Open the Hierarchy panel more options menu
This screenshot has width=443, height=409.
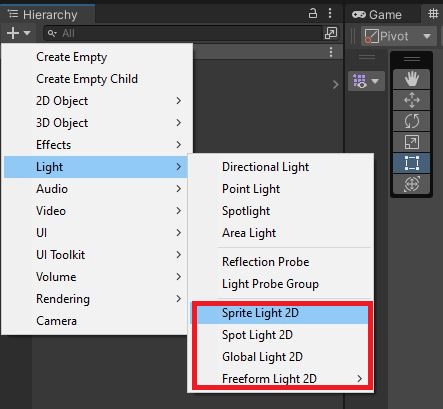click(x=330, y=13)
